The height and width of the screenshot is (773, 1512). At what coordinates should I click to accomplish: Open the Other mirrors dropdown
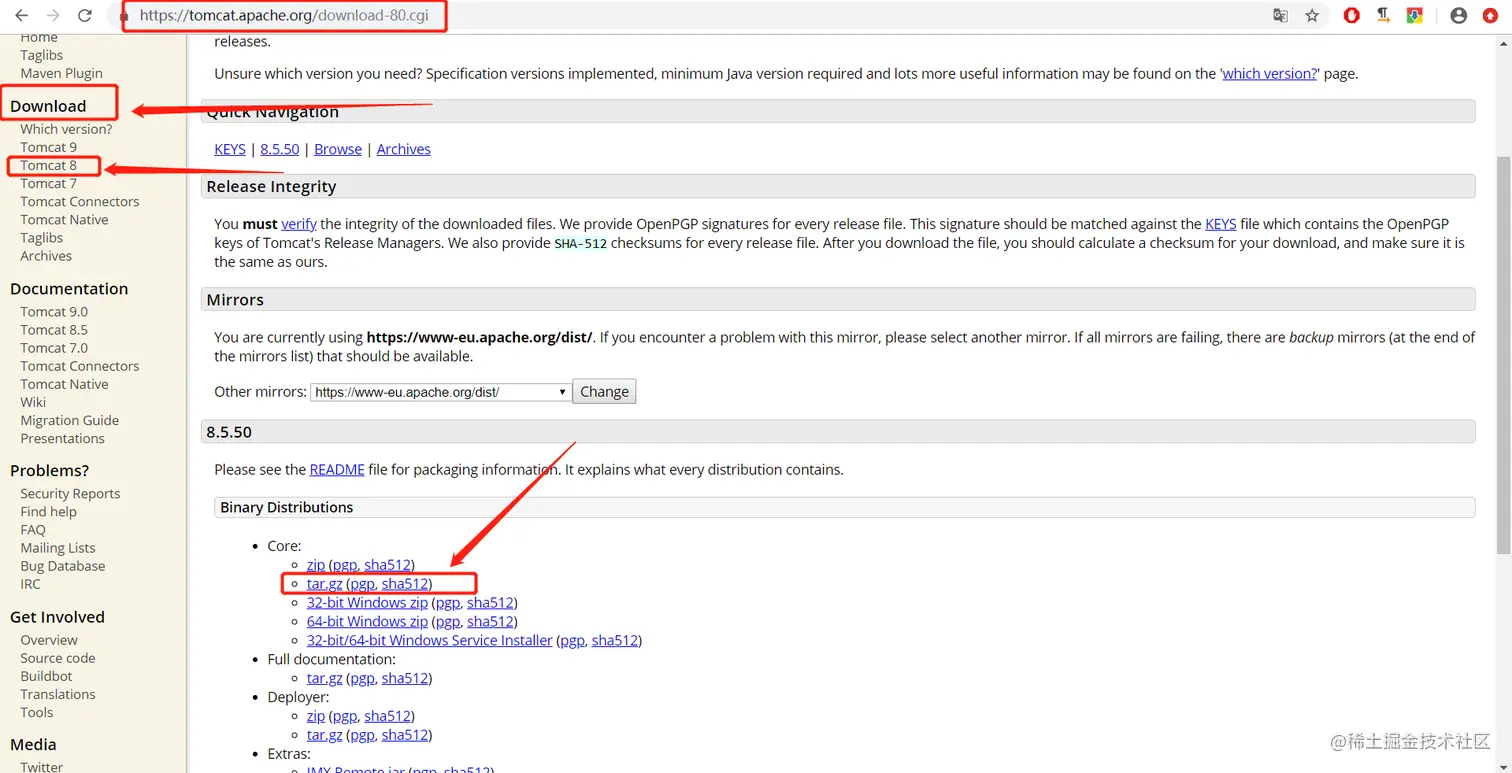pos(440,392)
